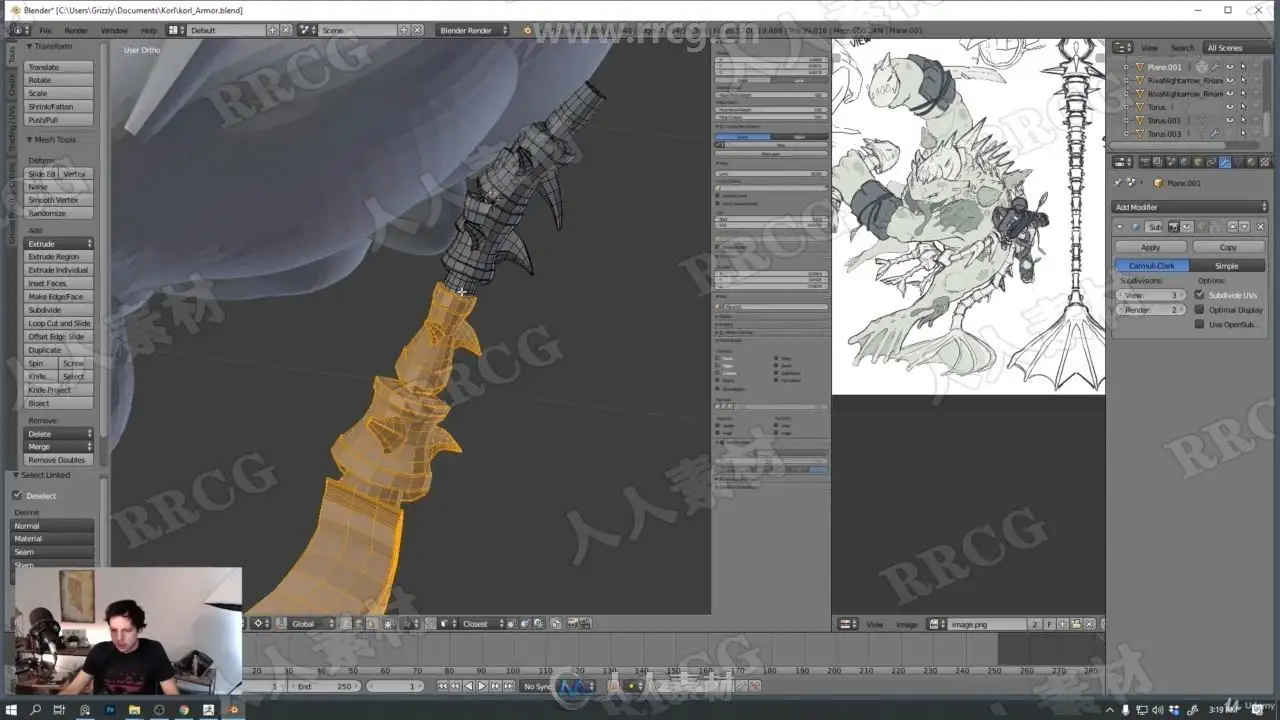This screenshot has width=1280, height=720.
Task: Toggle the Optimal Display checkbox
Action: click(1199, 310)
